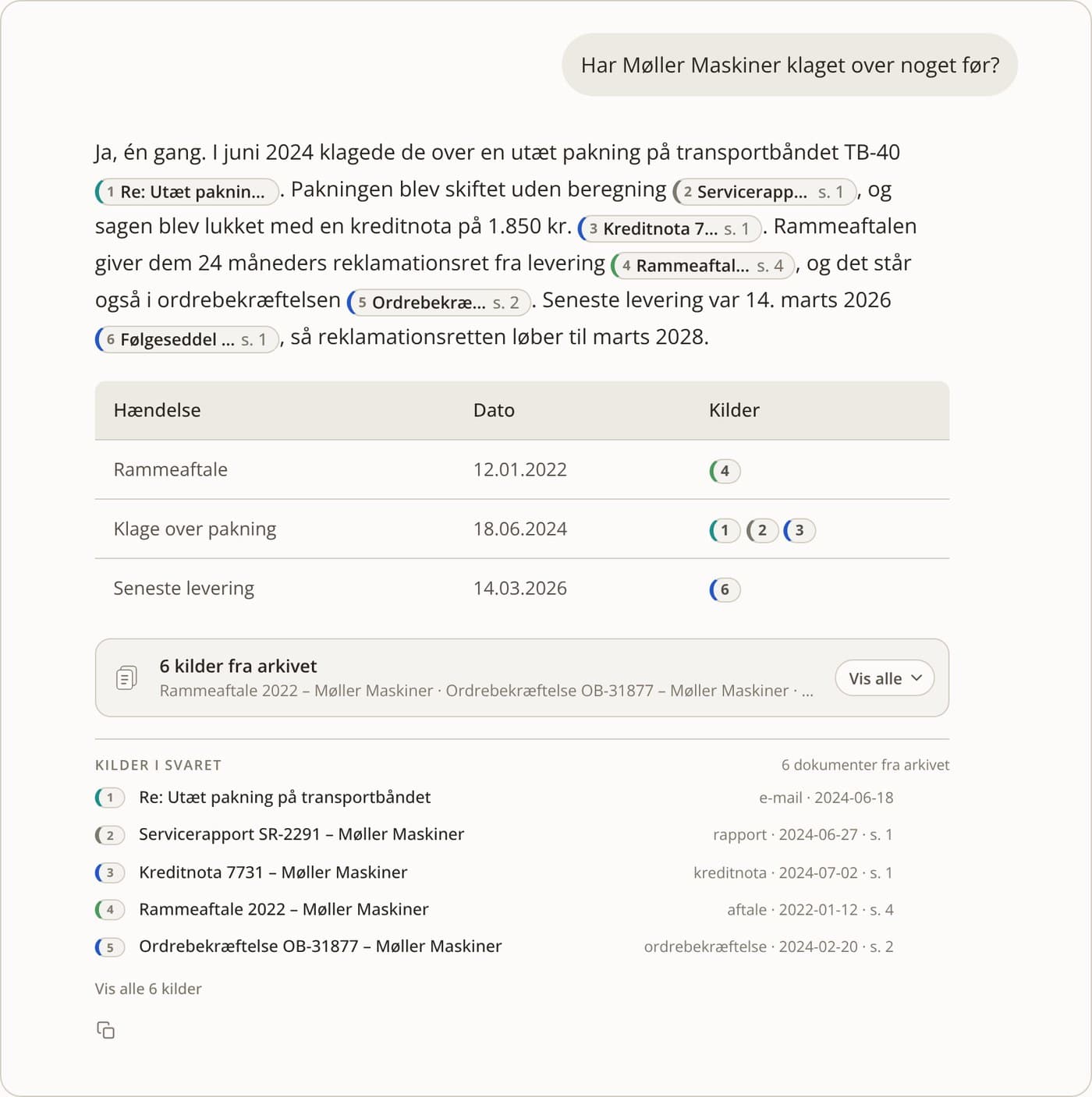Select the user message 'Har Møller Maskiner klaget over noget før?'

point(790,65)
